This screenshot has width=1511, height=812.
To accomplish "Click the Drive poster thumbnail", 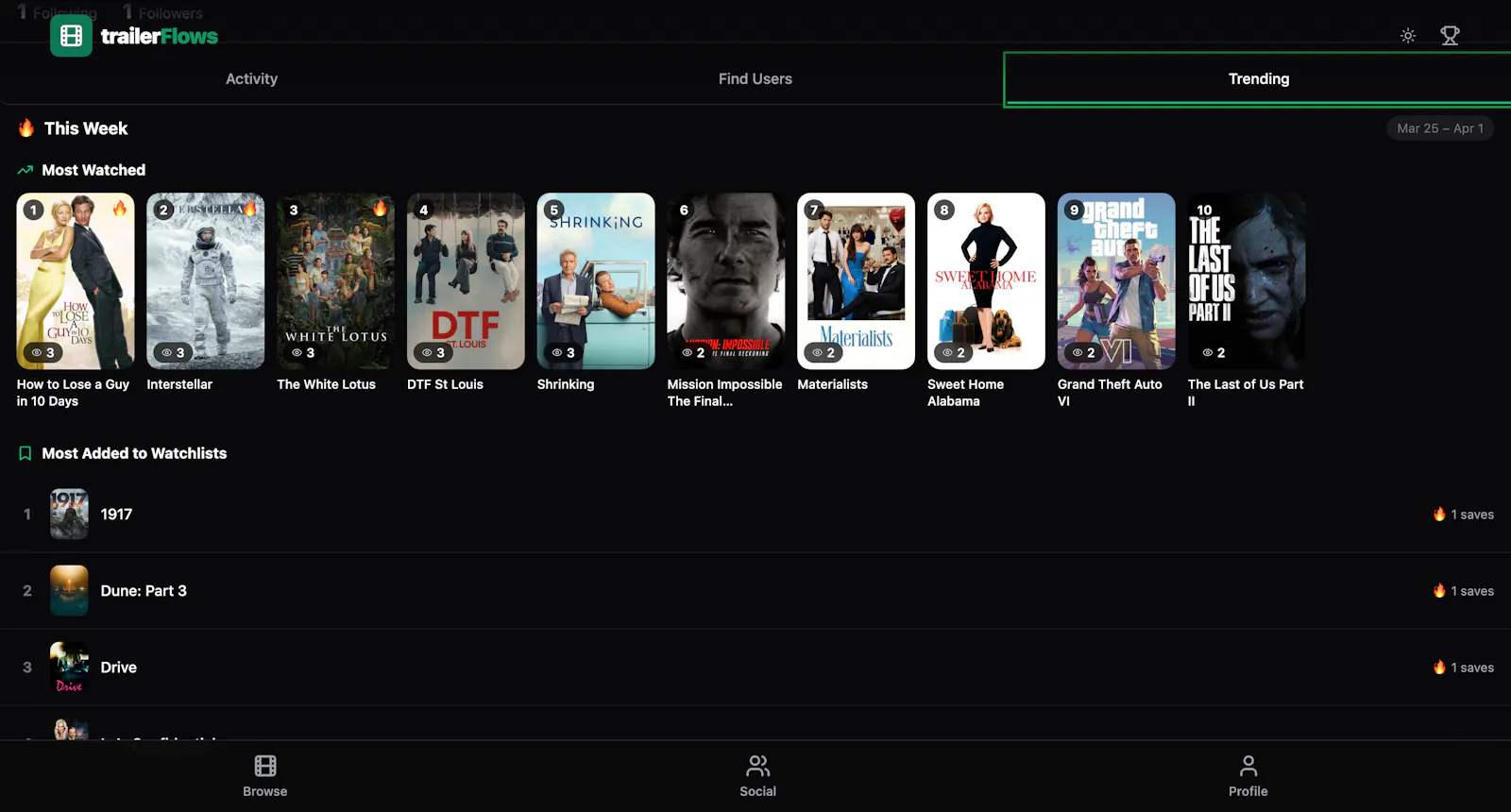I will [x=69, y=668].
